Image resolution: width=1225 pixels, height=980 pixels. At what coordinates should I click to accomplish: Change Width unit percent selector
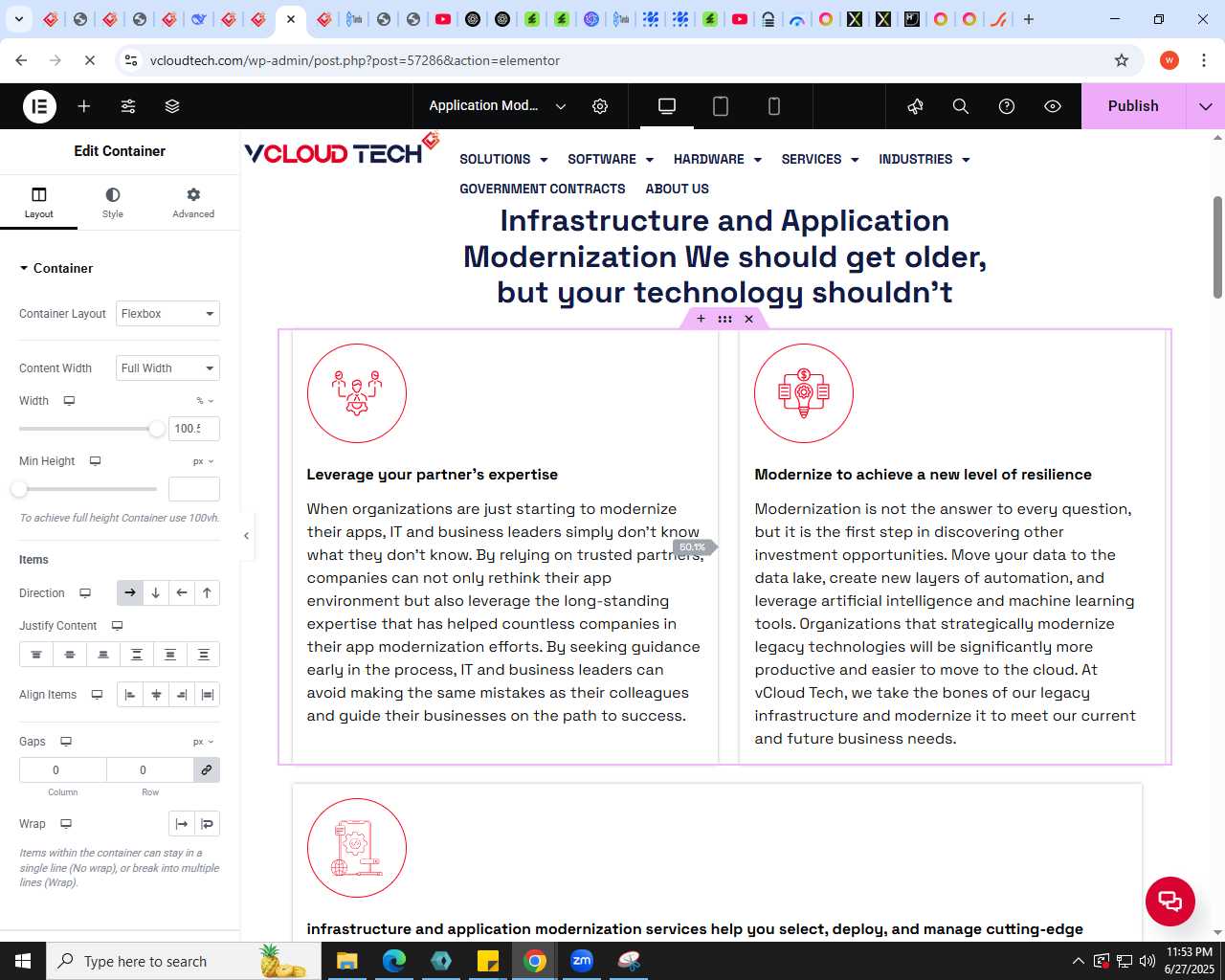[205, 401]
